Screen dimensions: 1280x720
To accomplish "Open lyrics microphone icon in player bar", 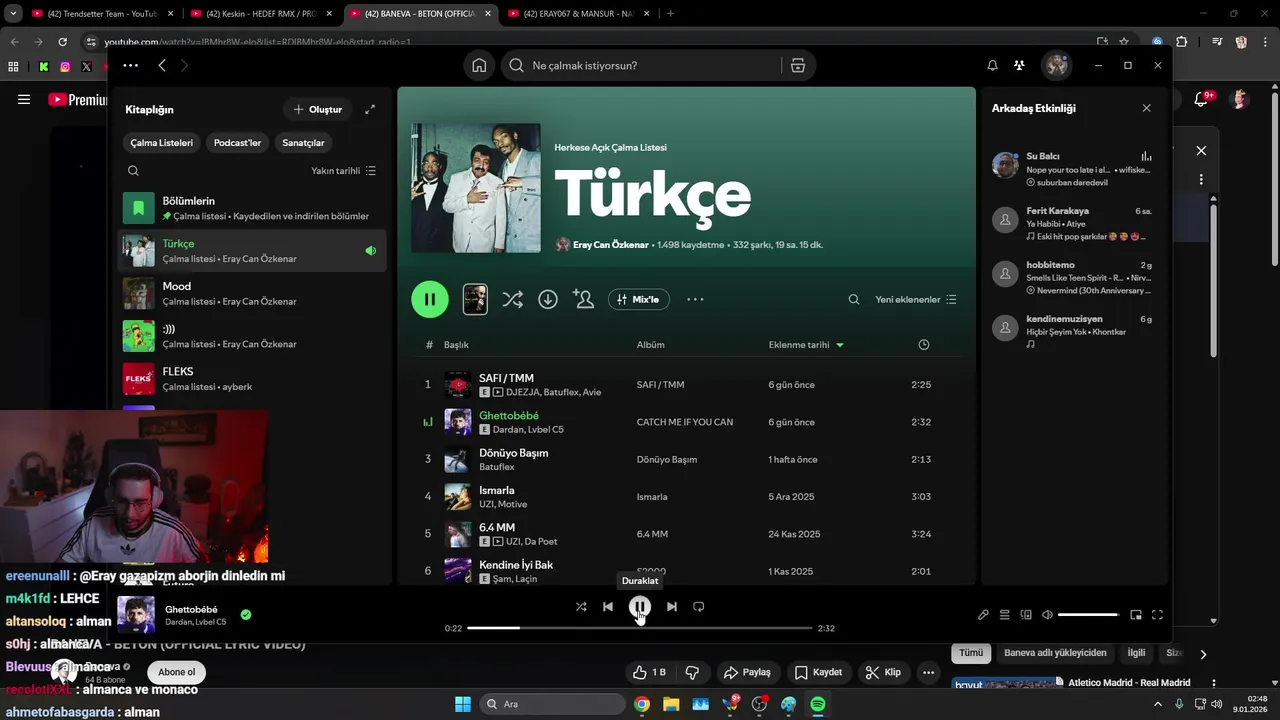I will [x=983, y=615].
